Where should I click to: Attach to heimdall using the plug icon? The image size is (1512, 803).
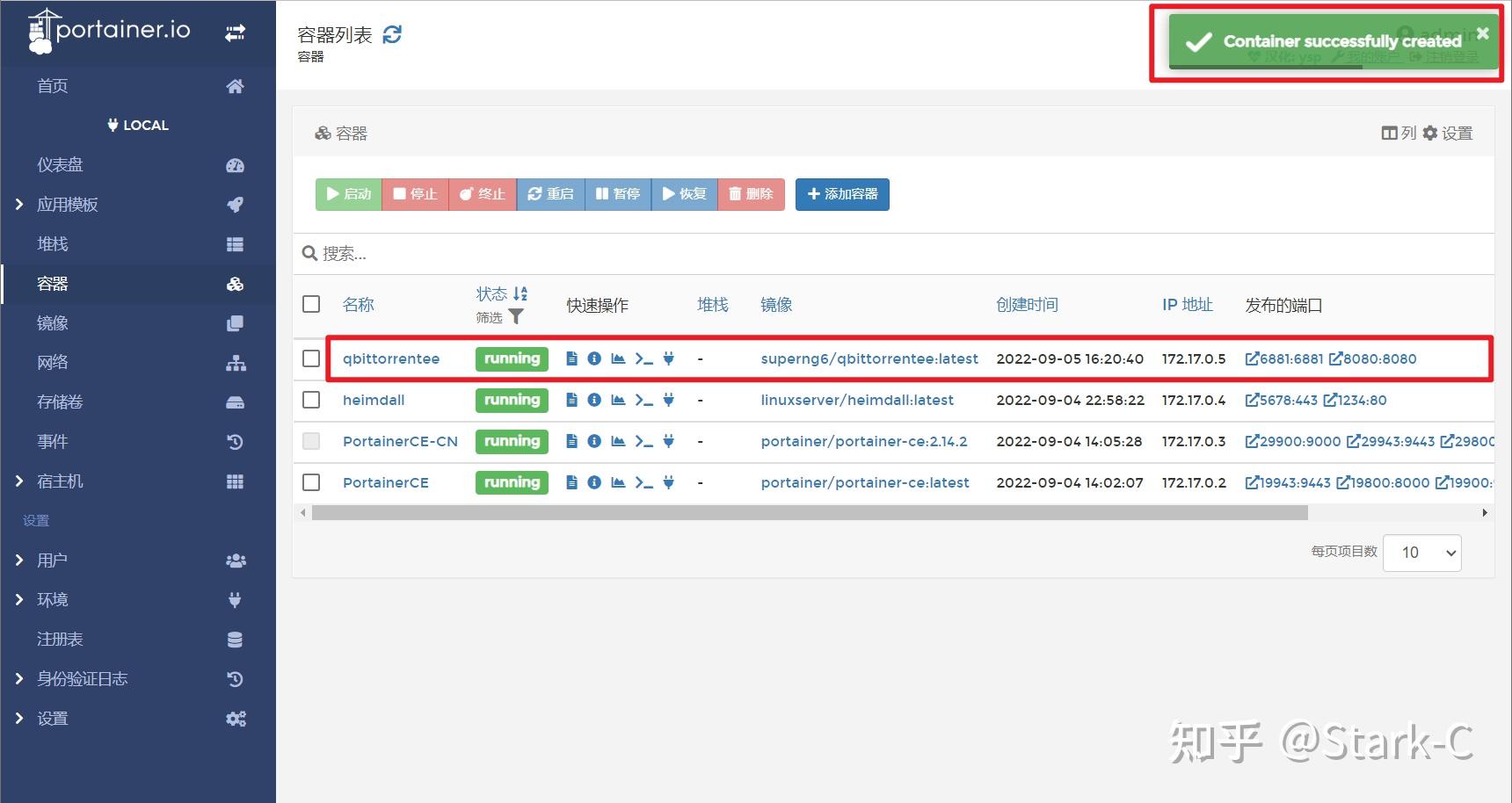(668, 400)
